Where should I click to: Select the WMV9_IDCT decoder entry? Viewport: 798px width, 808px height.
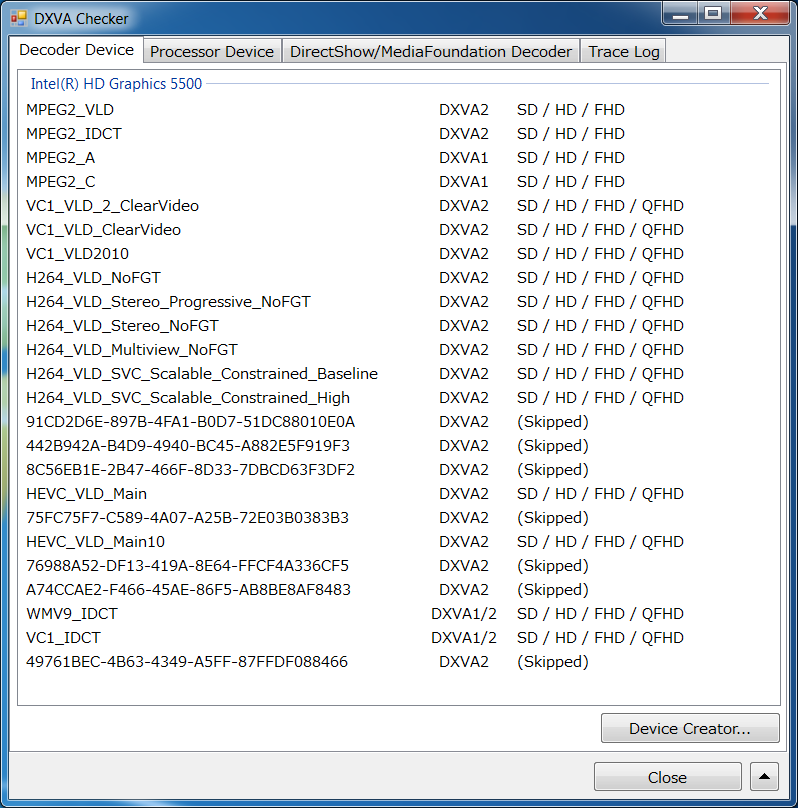point(72,614)
